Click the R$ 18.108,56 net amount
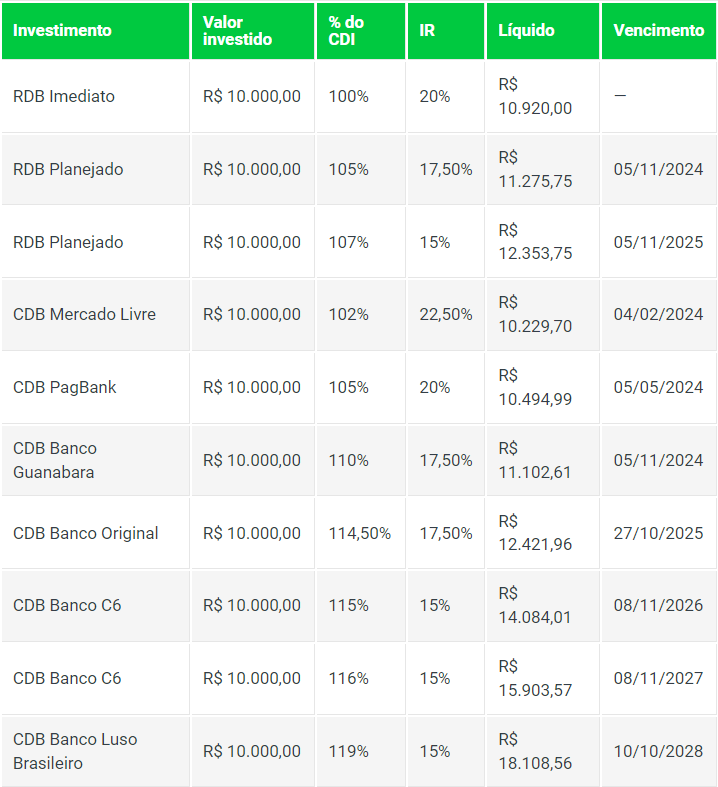 point(535,751)
